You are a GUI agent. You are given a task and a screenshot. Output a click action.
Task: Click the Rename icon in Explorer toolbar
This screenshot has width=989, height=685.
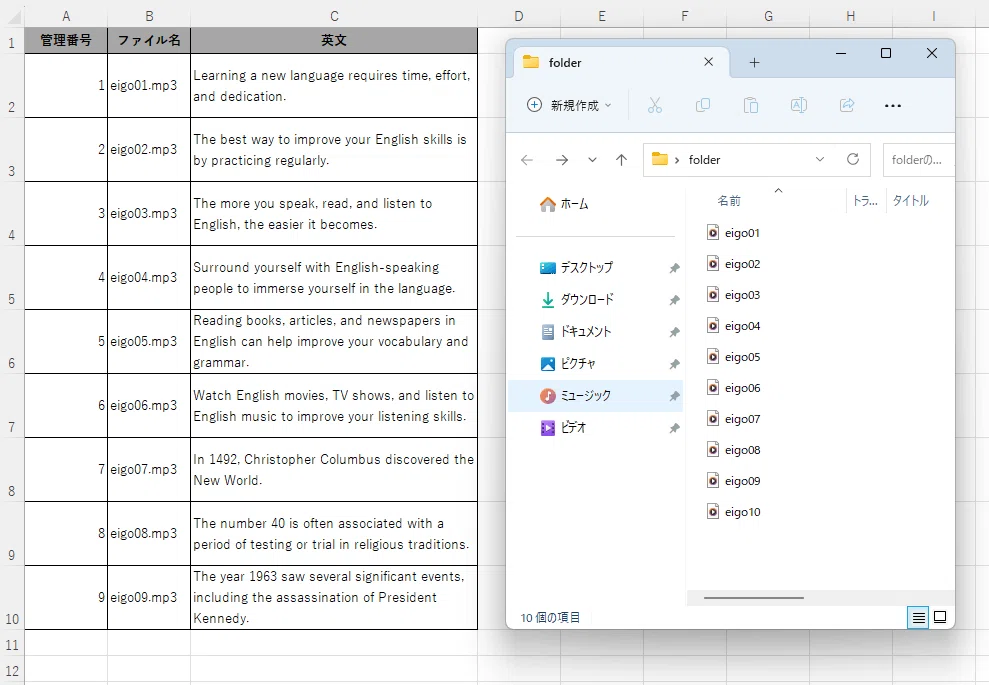799,105
